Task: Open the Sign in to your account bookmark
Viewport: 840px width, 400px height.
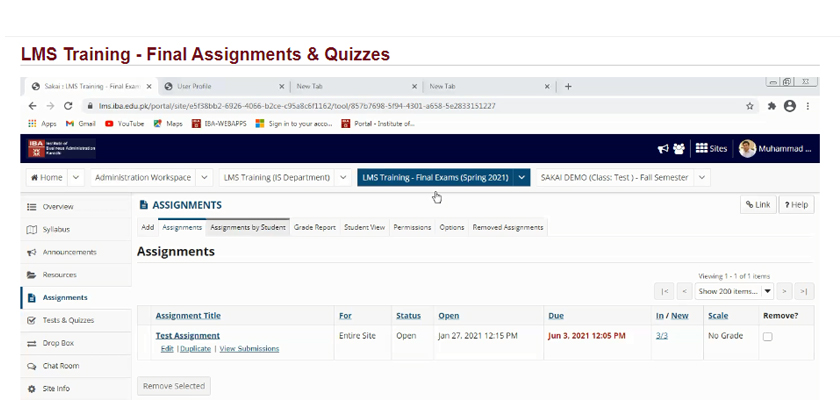Action: point(294,123)
